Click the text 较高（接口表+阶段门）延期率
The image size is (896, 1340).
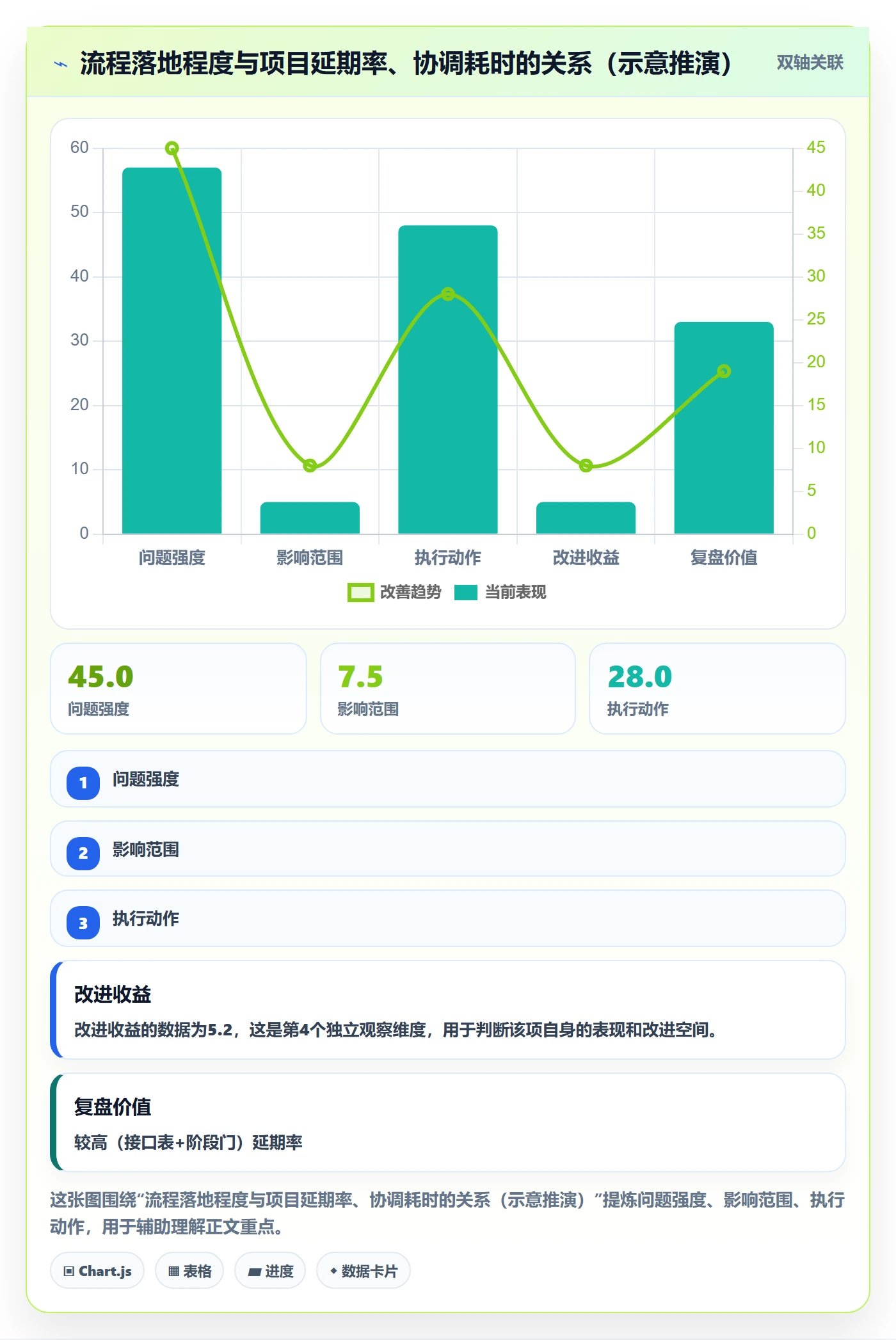coord(188,1142)
